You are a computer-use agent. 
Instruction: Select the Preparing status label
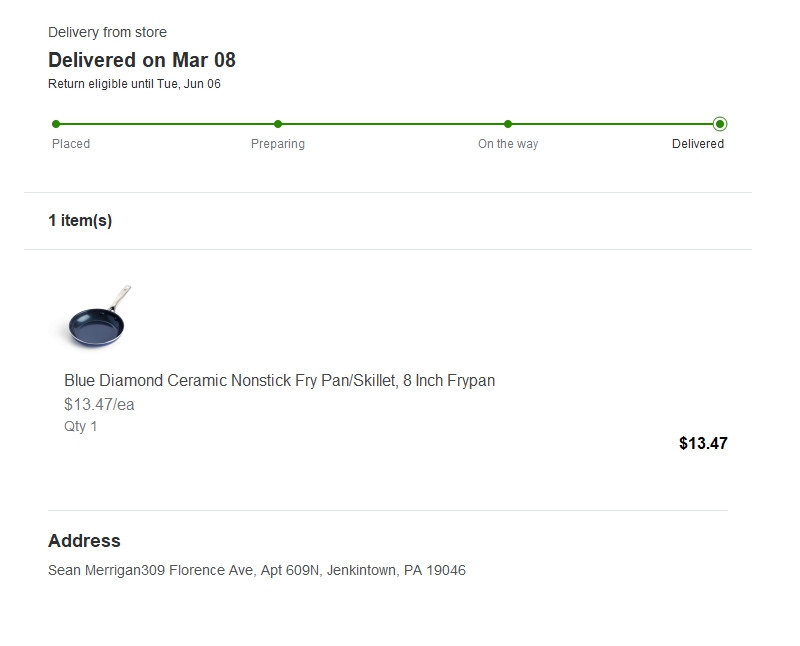(x=278, y=144)
